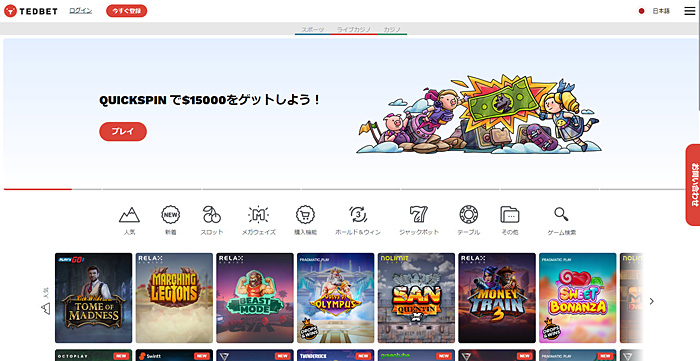Open the hamburger menu in the header
The height and width of the screenshot is (361, 700).
[690, 11]
